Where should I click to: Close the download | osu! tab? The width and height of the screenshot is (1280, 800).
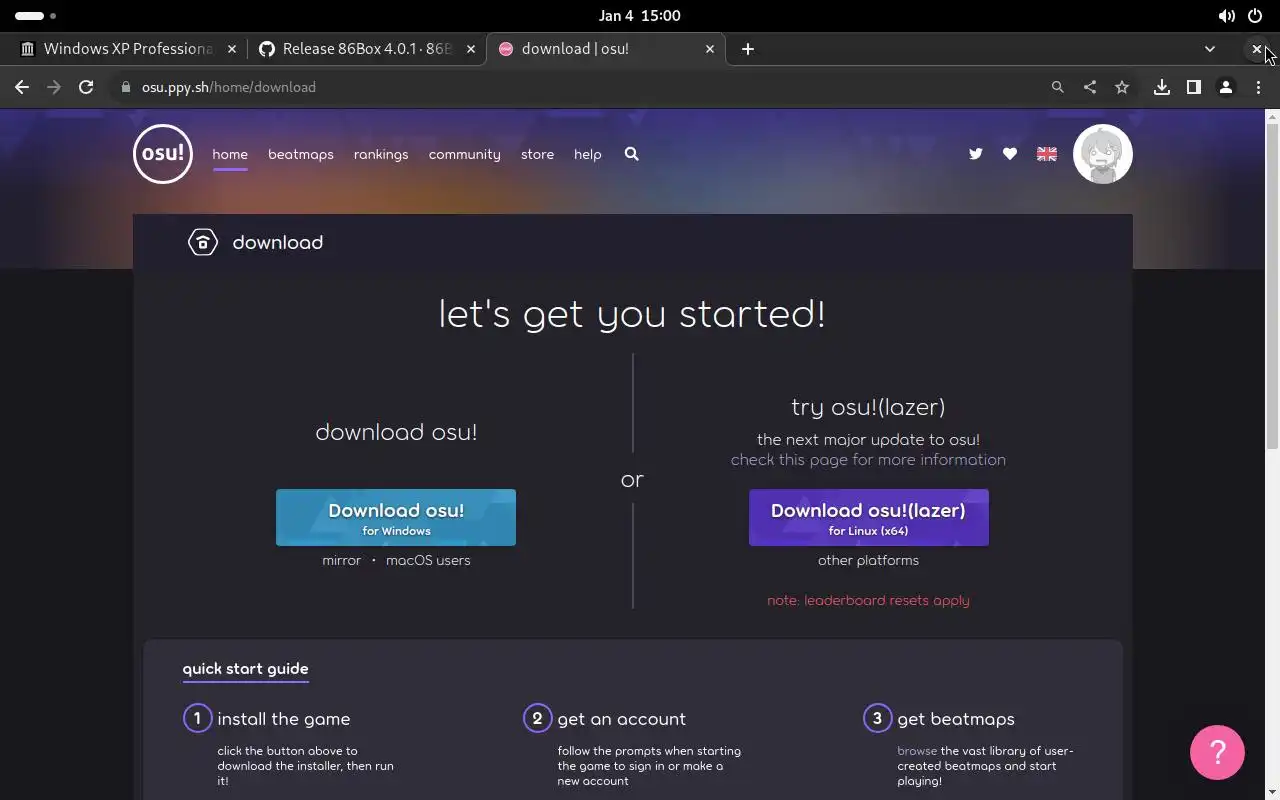pyautogui.click(x=710, y=49)
